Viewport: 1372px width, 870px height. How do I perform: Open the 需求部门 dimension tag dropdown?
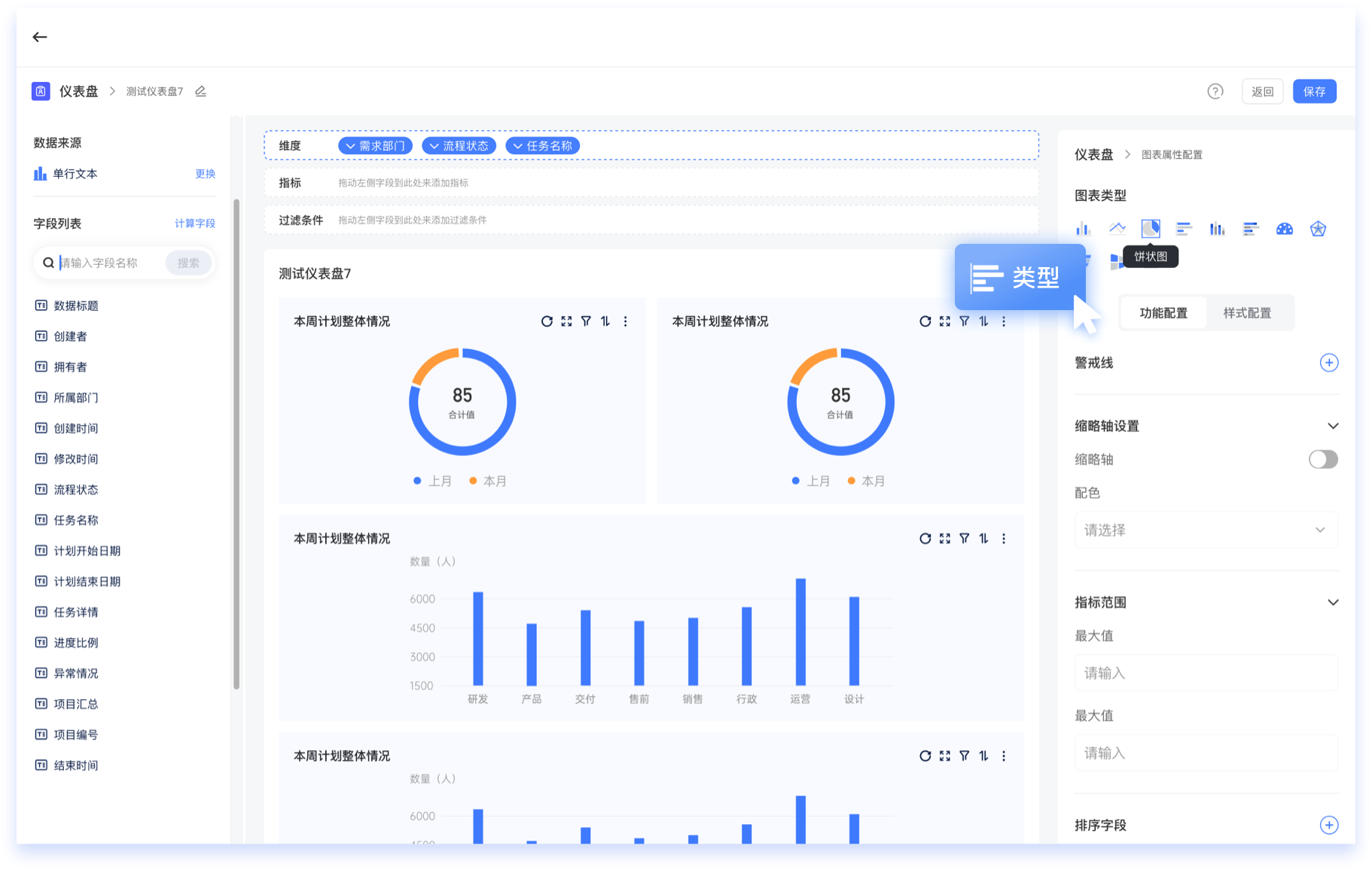pos(375,146)
